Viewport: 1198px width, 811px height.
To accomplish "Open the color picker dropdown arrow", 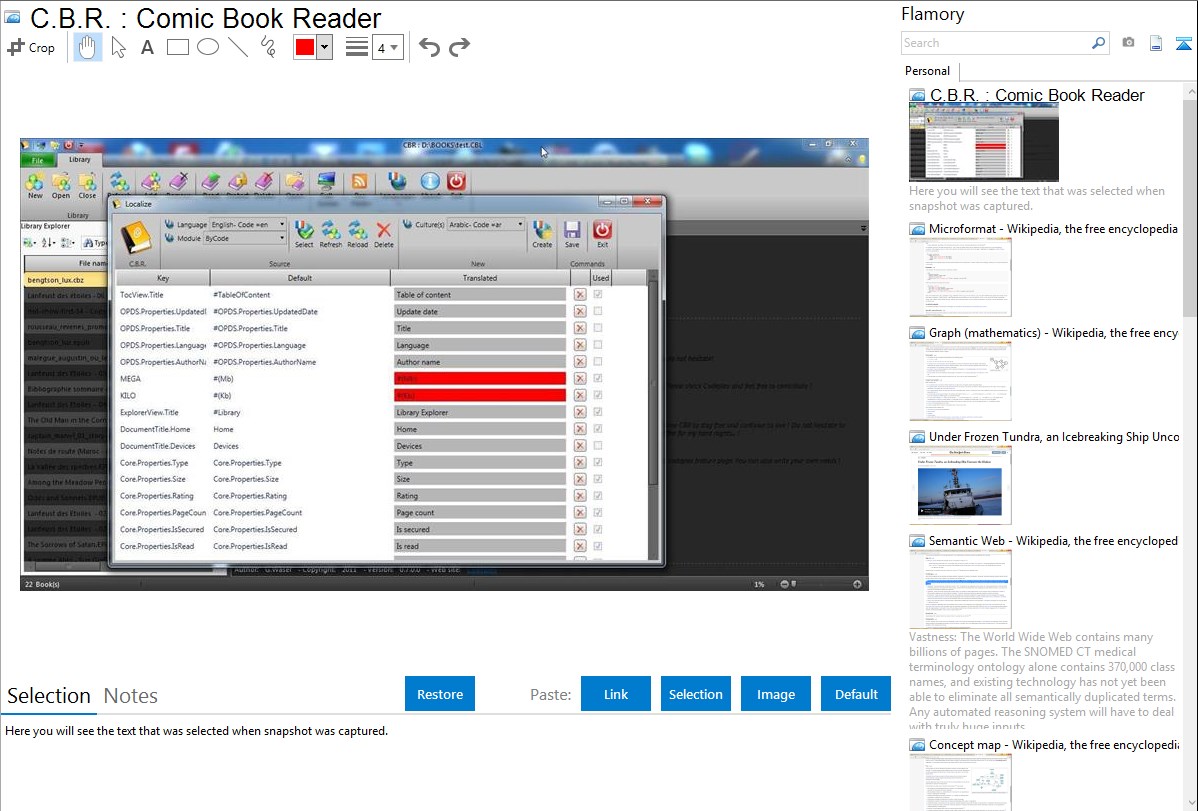I will pos(324,47).
